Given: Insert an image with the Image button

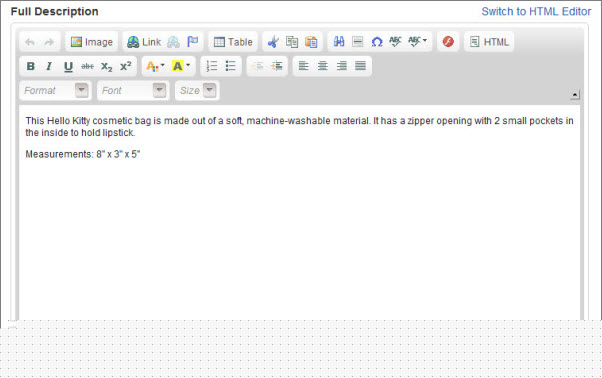Looking at the screenshot, I should [x=92, y=42].
